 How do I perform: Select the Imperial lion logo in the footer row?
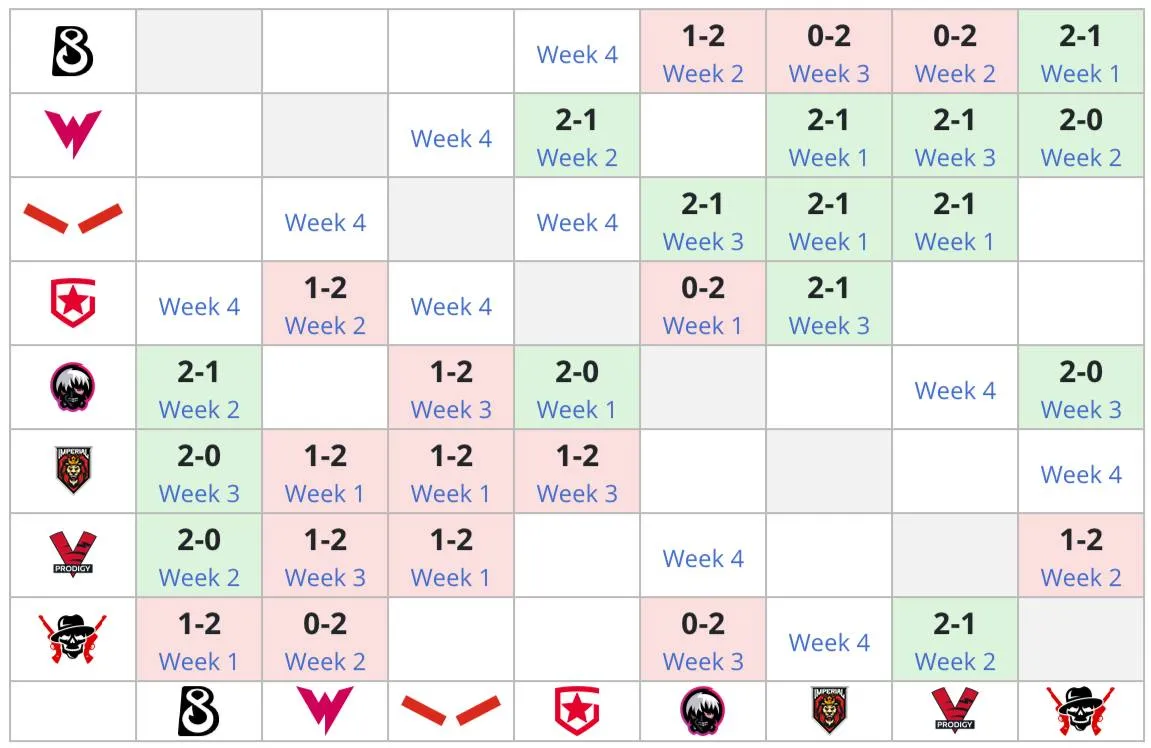pos(829,711)
